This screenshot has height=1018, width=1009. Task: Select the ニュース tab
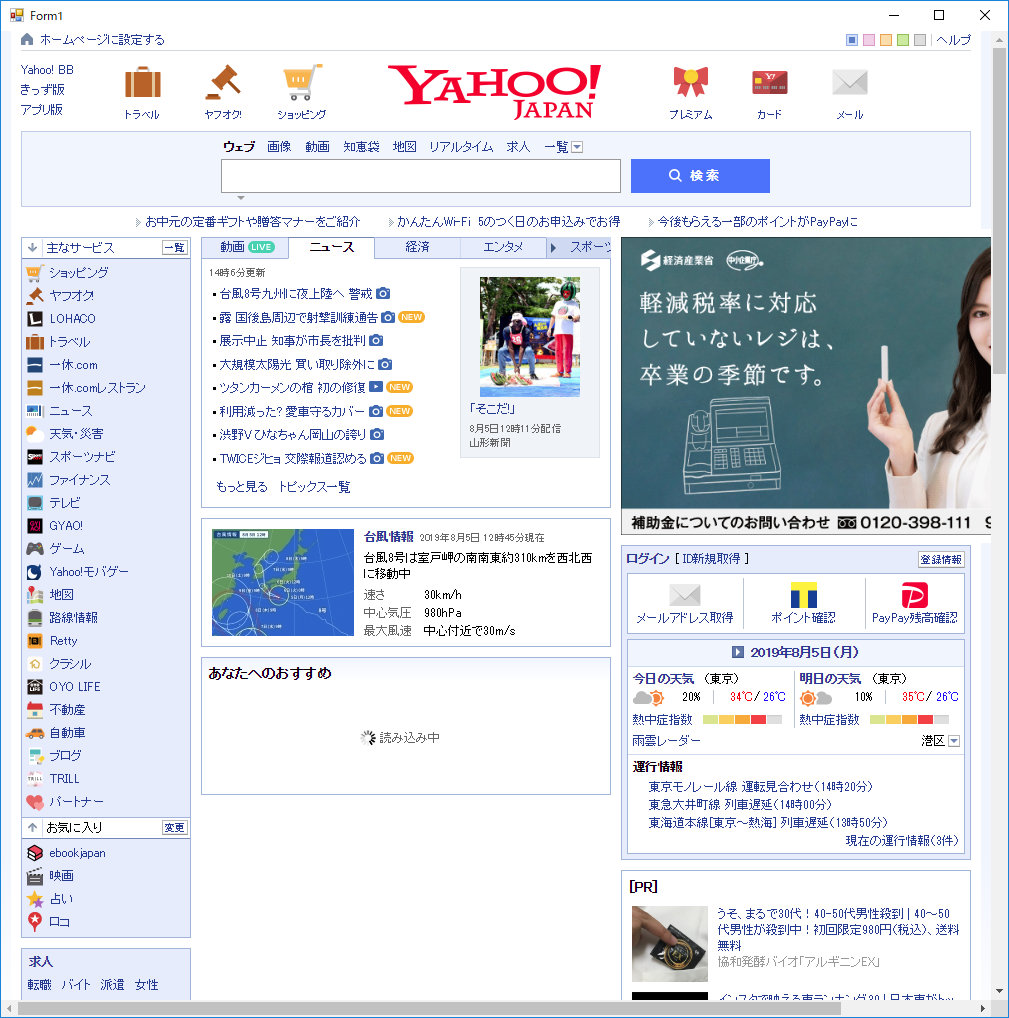point(332,247)
